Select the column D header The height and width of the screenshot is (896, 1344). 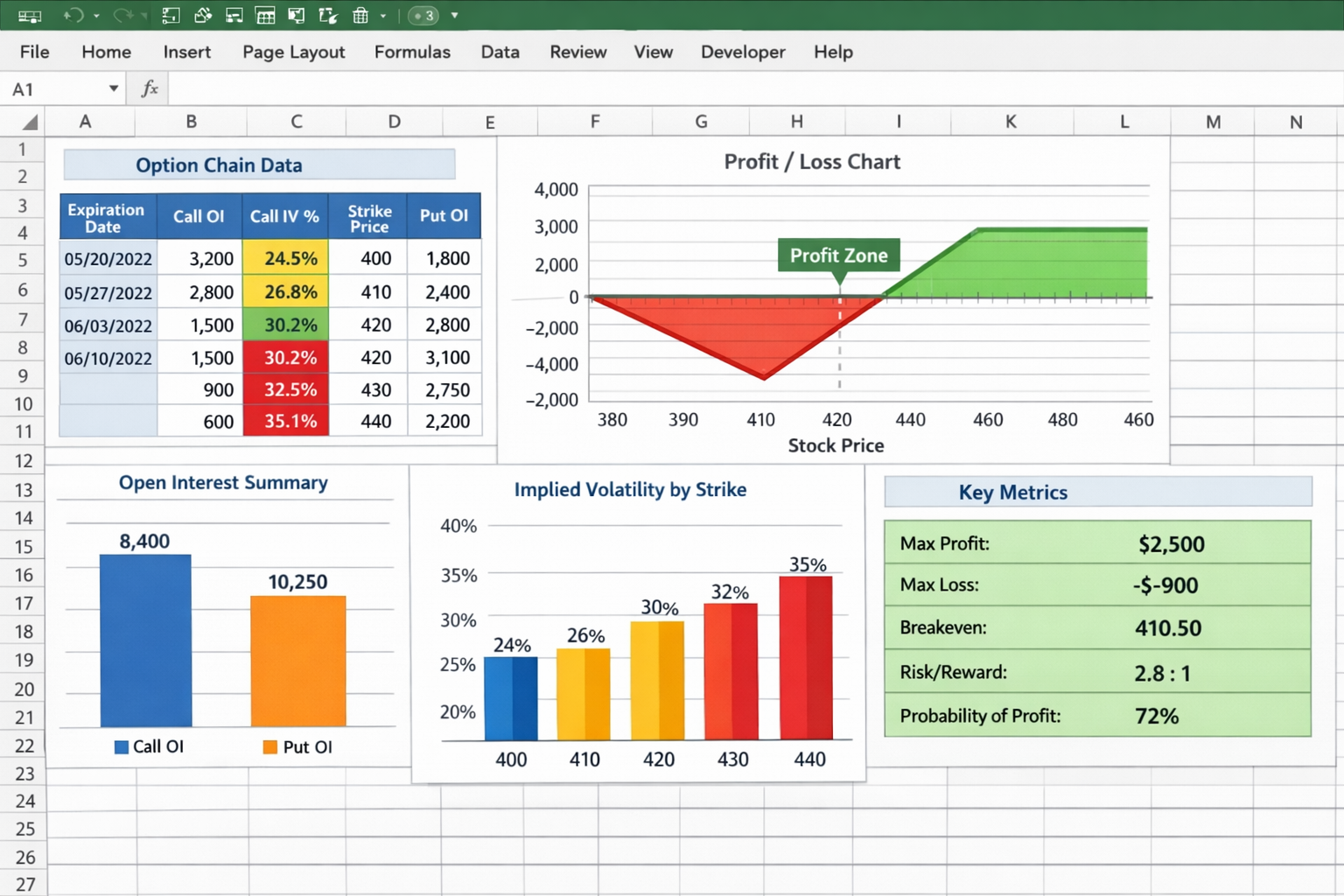click(394, 122)
